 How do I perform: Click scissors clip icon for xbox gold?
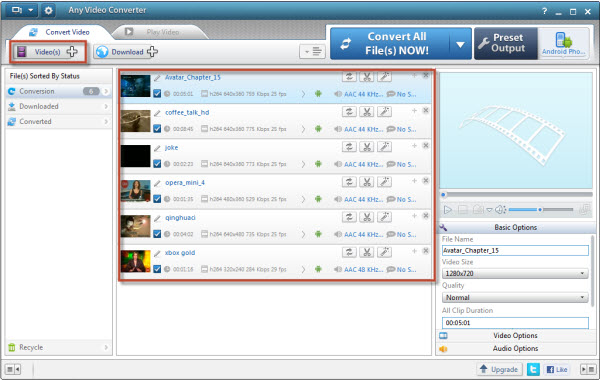pyautogui.click(x=367, y=252)
